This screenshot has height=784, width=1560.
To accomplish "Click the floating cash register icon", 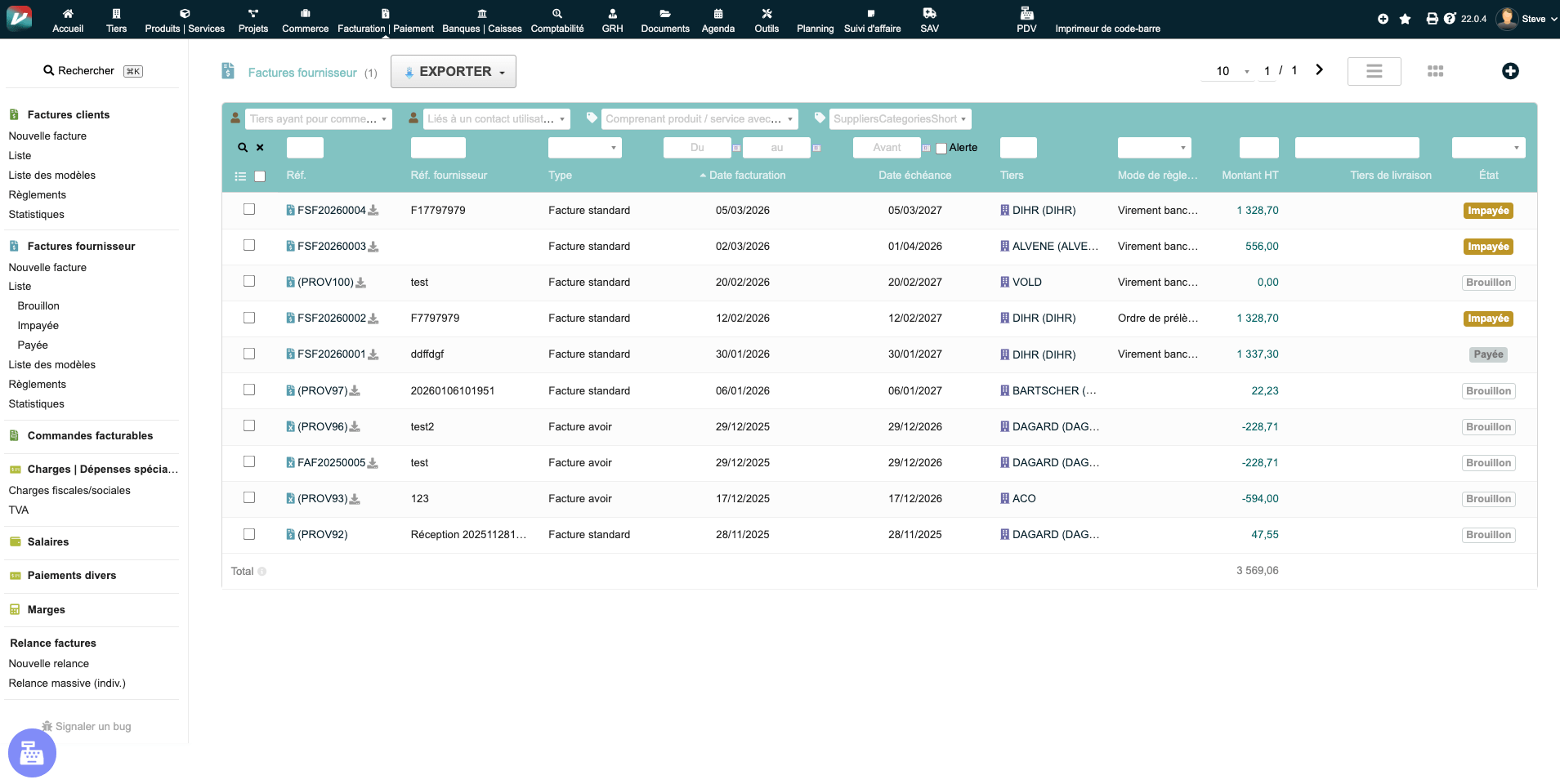I will tap(32, 752).
